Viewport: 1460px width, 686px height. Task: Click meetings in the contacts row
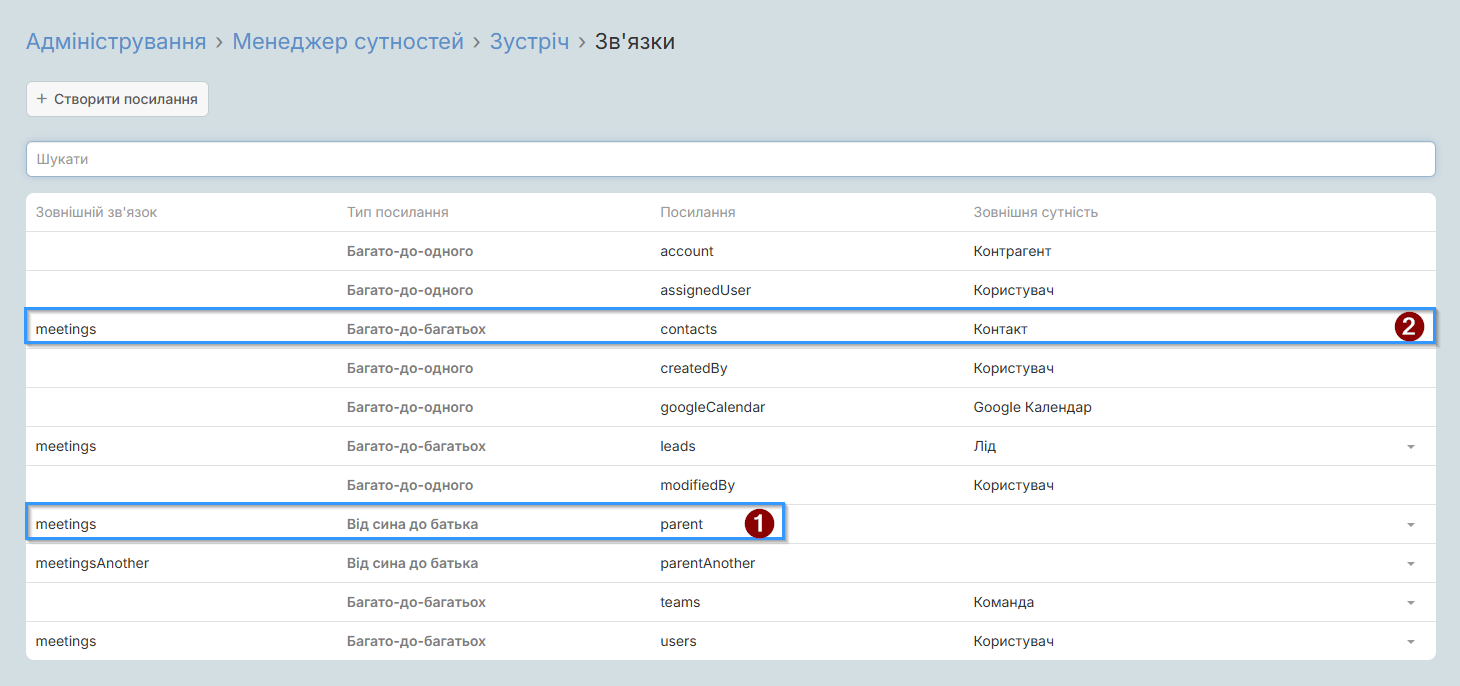(66, 329)
